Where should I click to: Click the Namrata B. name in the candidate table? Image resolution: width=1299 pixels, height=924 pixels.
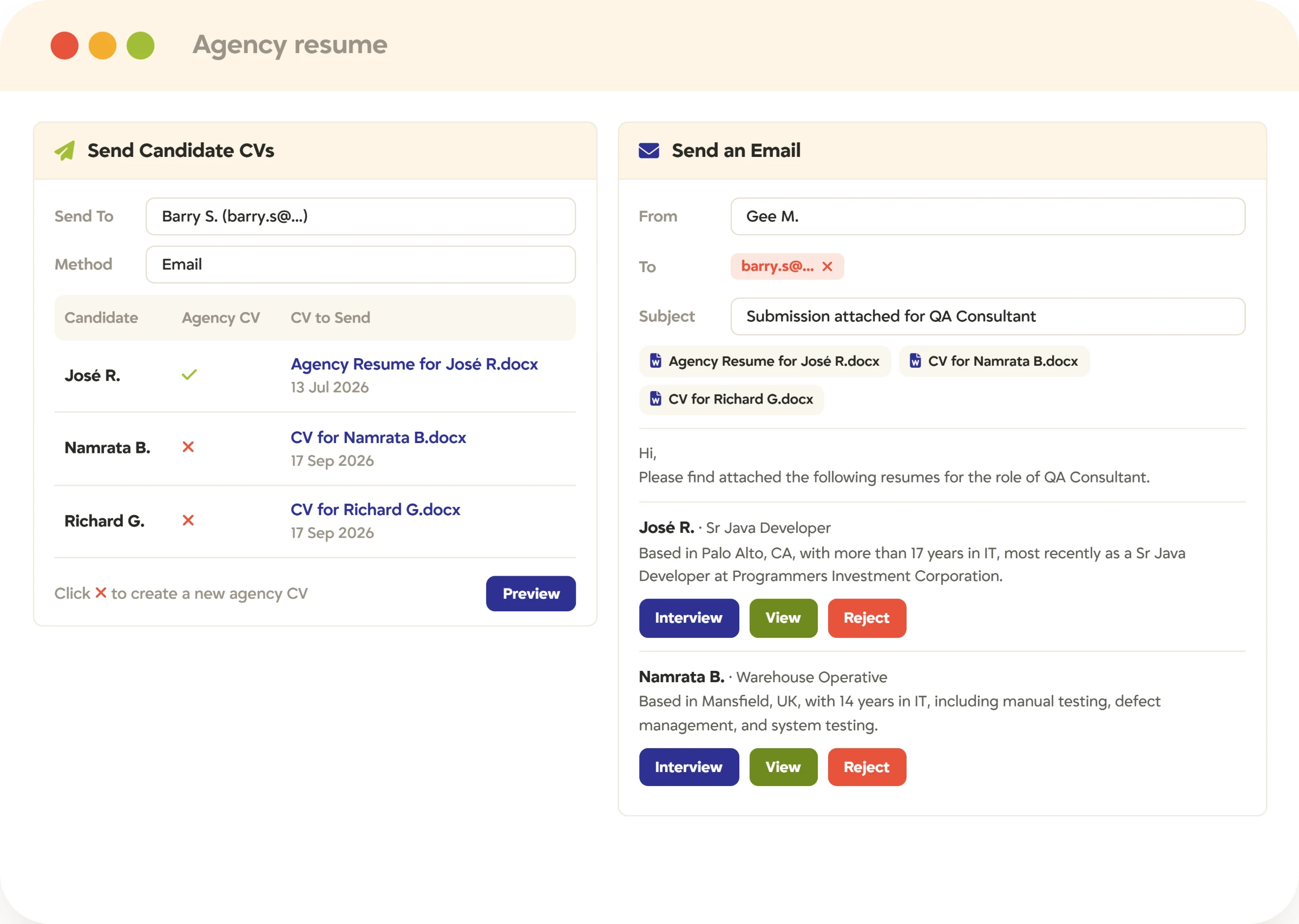(x=108, y=448)
